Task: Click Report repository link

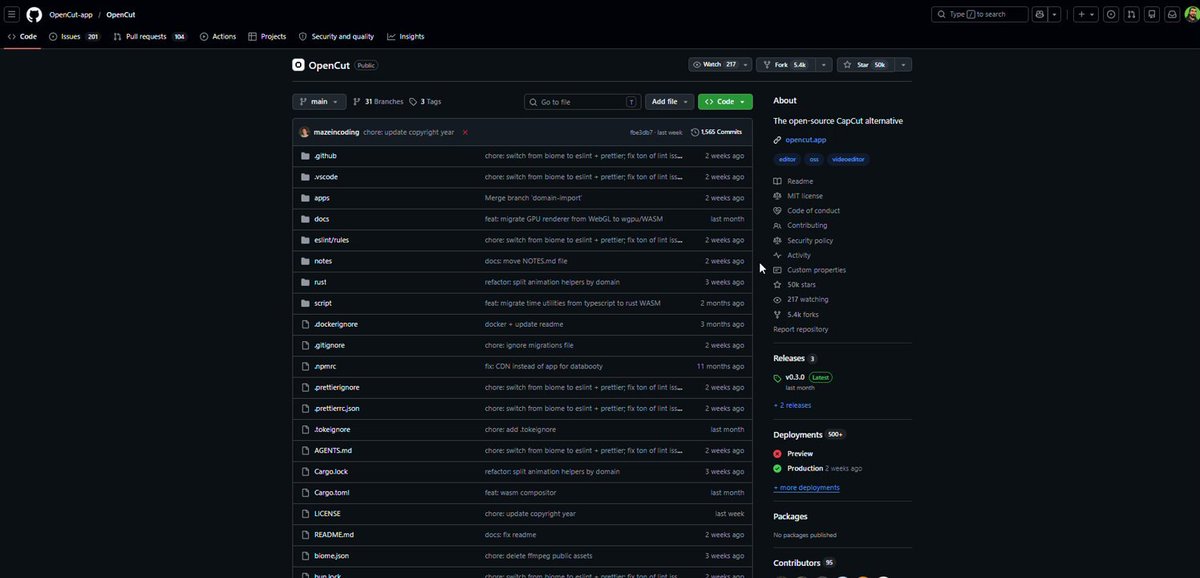Action: tap(801, 329)
